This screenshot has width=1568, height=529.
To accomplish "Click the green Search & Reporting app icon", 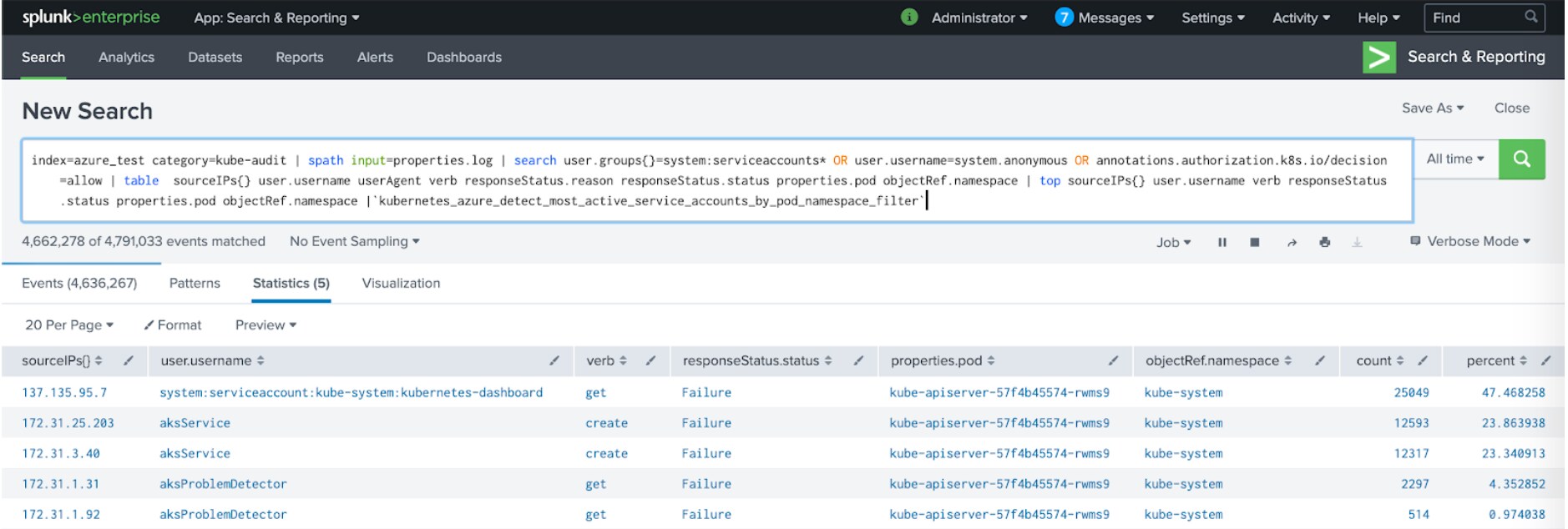I will point(1379,58).
